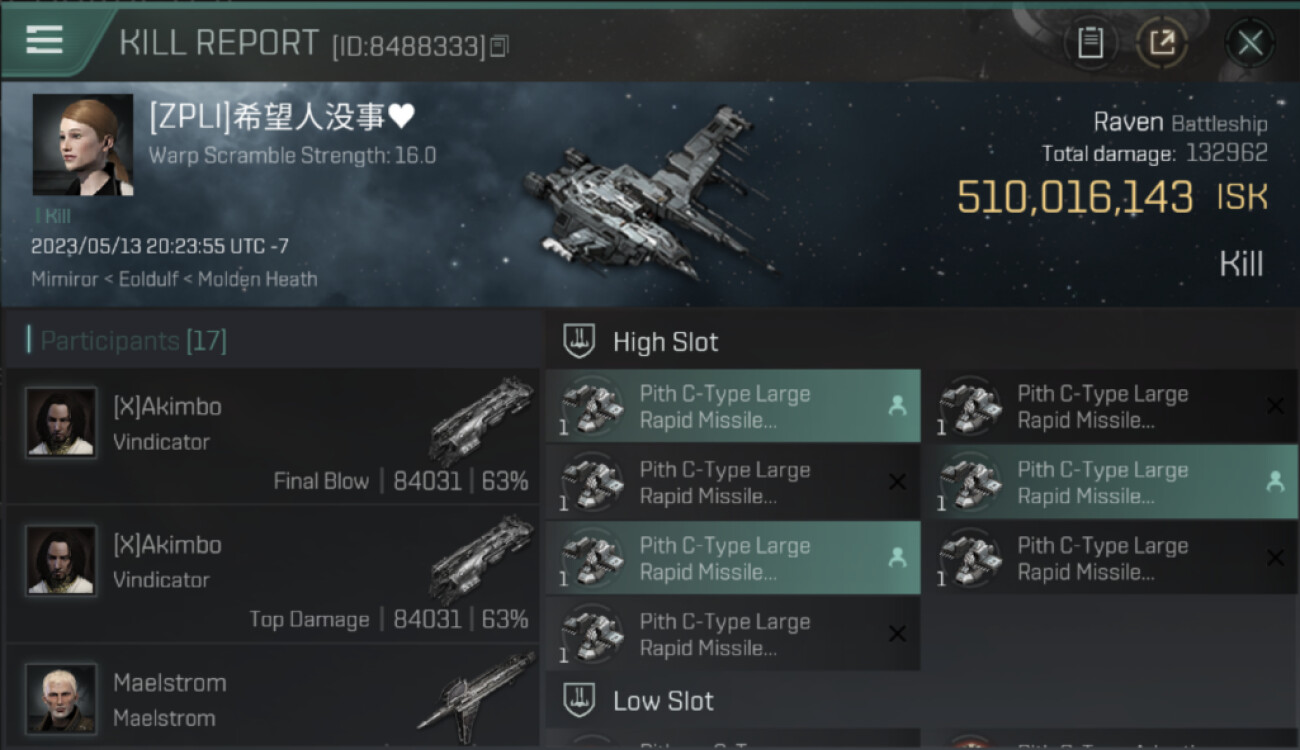Open the Mimiror location link
This screenshot has height=750, width=1300.
coord(64,279)
